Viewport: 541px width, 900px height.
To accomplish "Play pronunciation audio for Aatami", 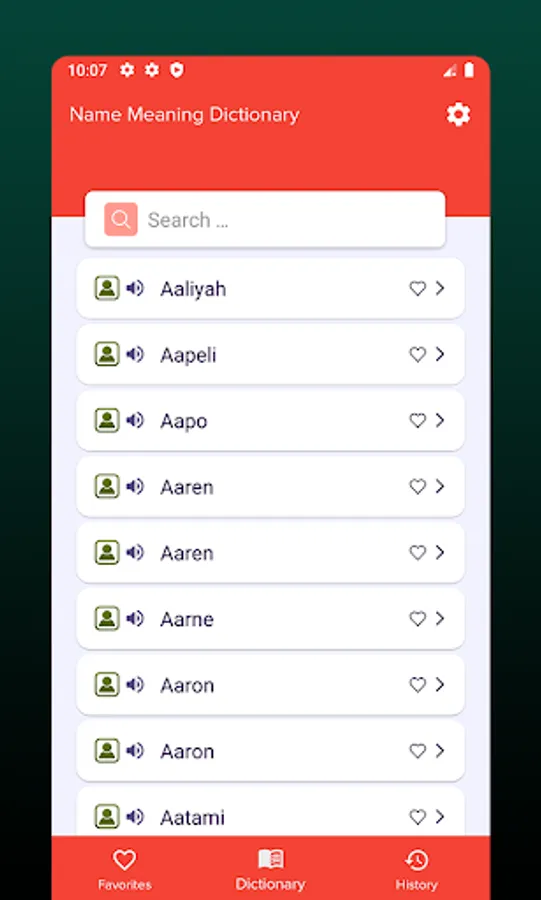I will tap(135, 816).
